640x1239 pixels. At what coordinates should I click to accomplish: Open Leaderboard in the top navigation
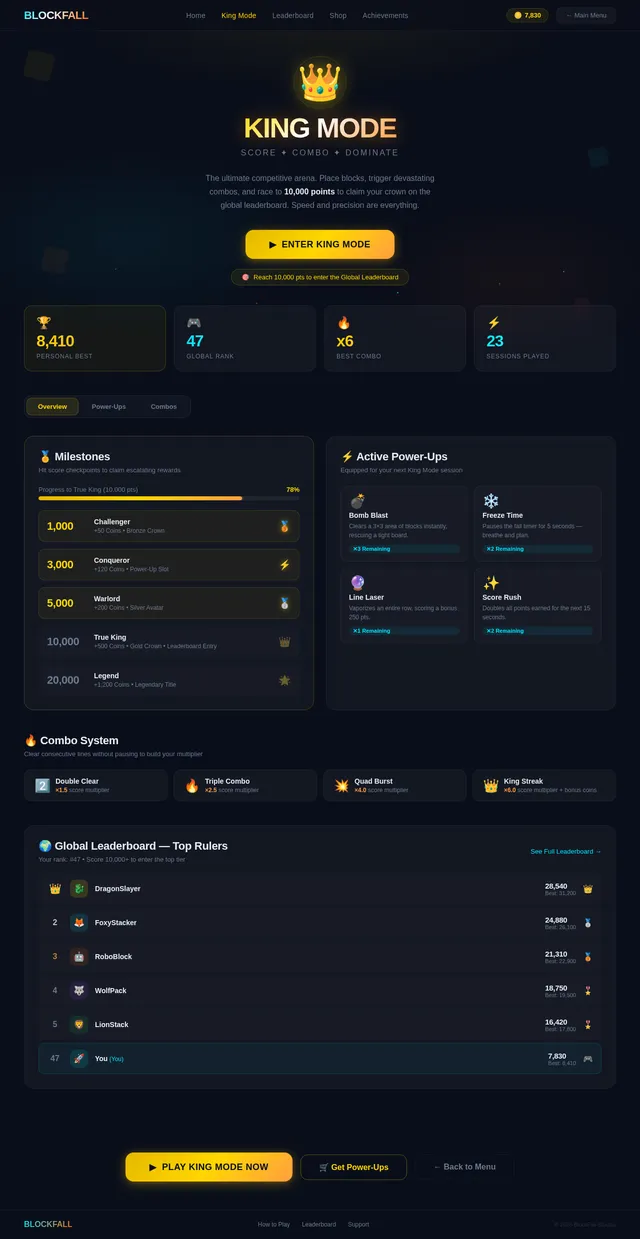(x=293, y=16)
